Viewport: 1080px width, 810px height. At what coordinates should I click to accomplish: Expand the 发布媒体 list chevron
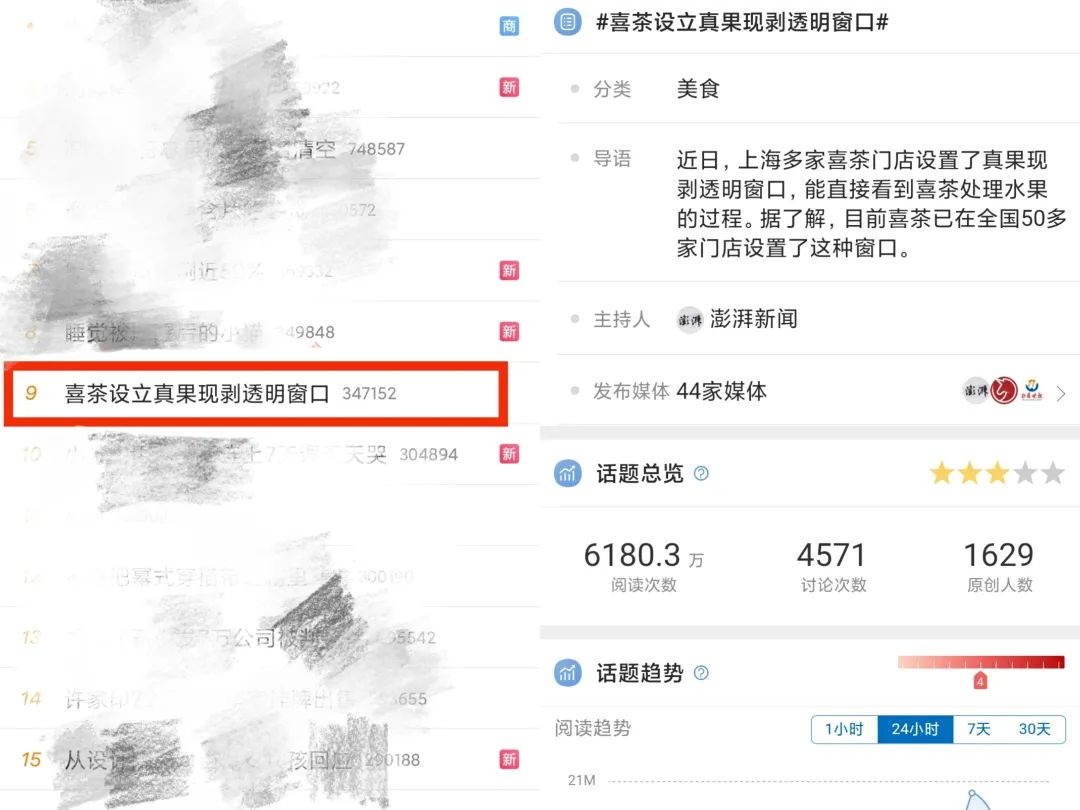pyautogui.click(x=1061, y=393)
